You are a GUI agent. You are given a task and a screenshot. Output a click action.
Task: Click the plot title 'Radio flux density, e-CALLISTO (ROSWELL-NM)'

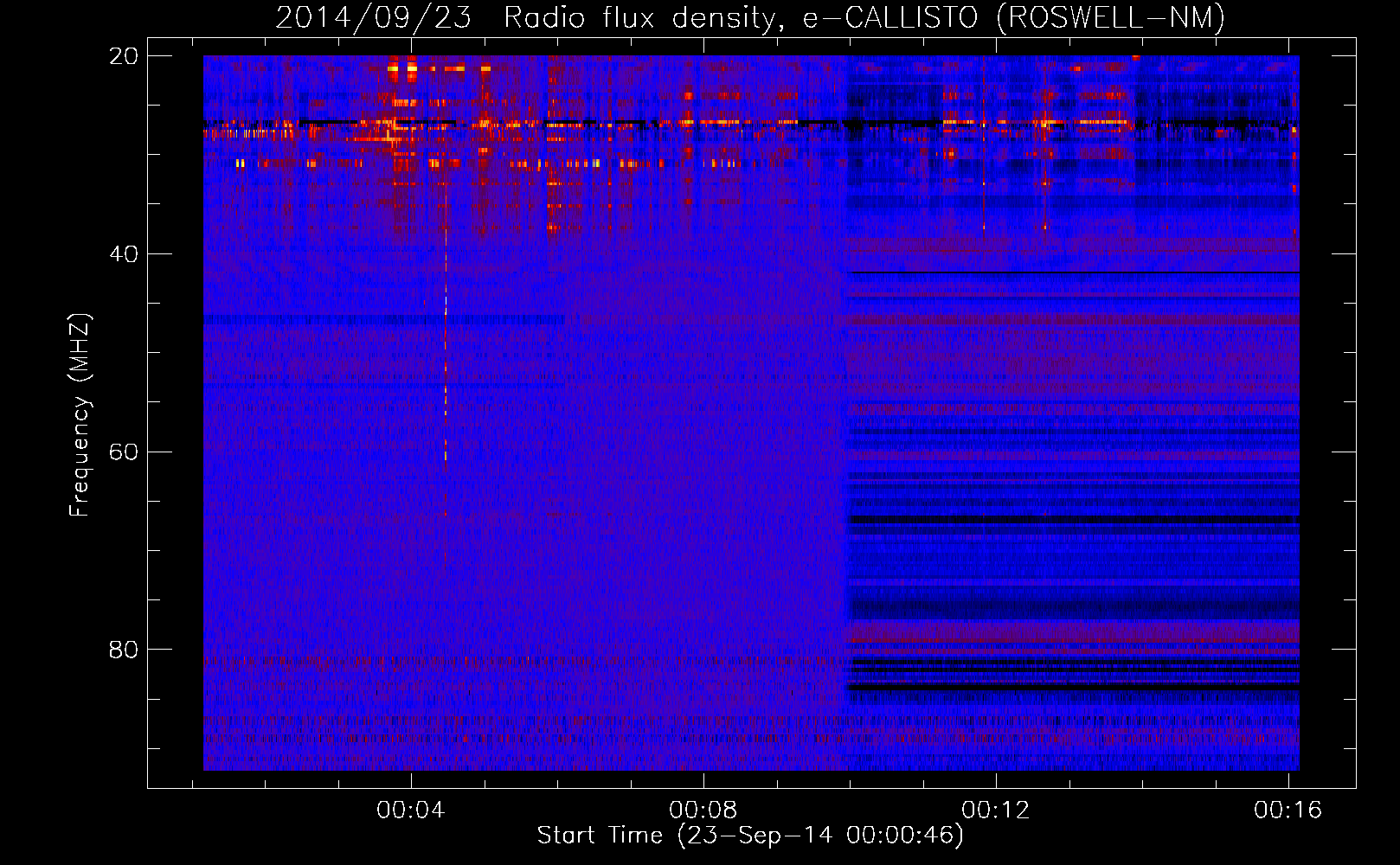point(864,17)
